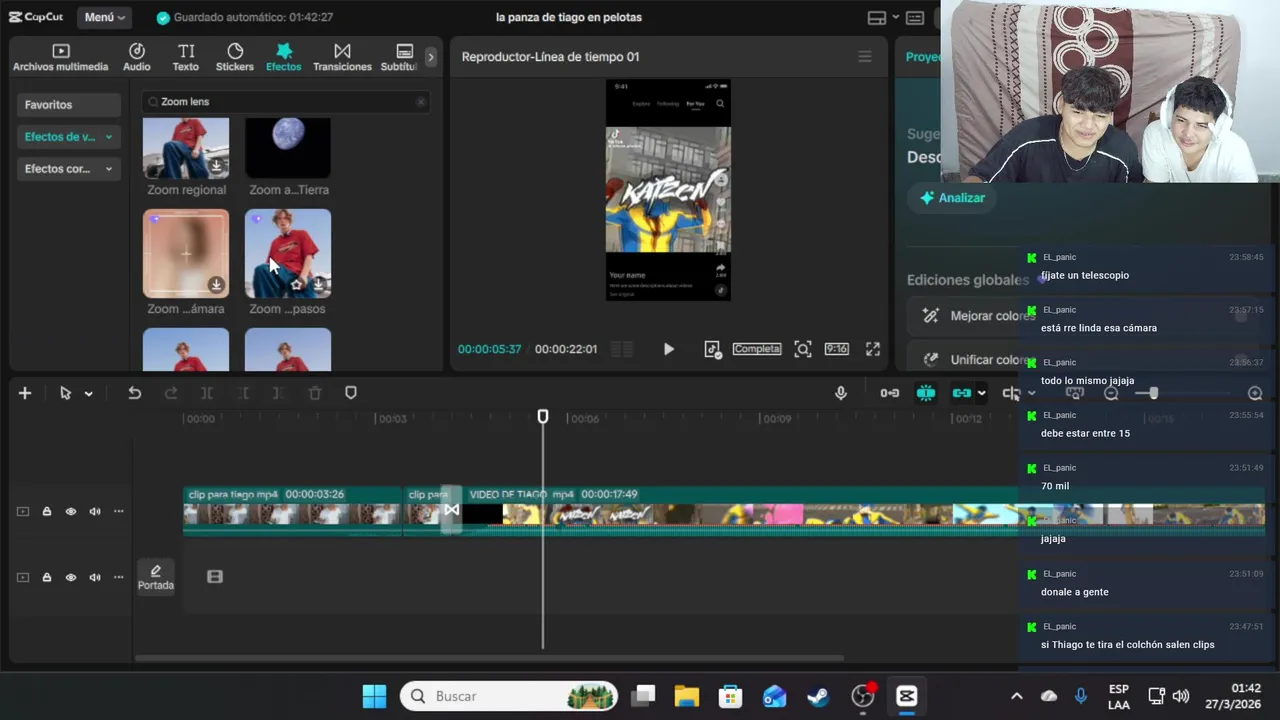Image resolution: width=1280 pixels, height=720 pixels.
Task: Expand the Efectos de vídeo category
Action: [x=69, y=136]
